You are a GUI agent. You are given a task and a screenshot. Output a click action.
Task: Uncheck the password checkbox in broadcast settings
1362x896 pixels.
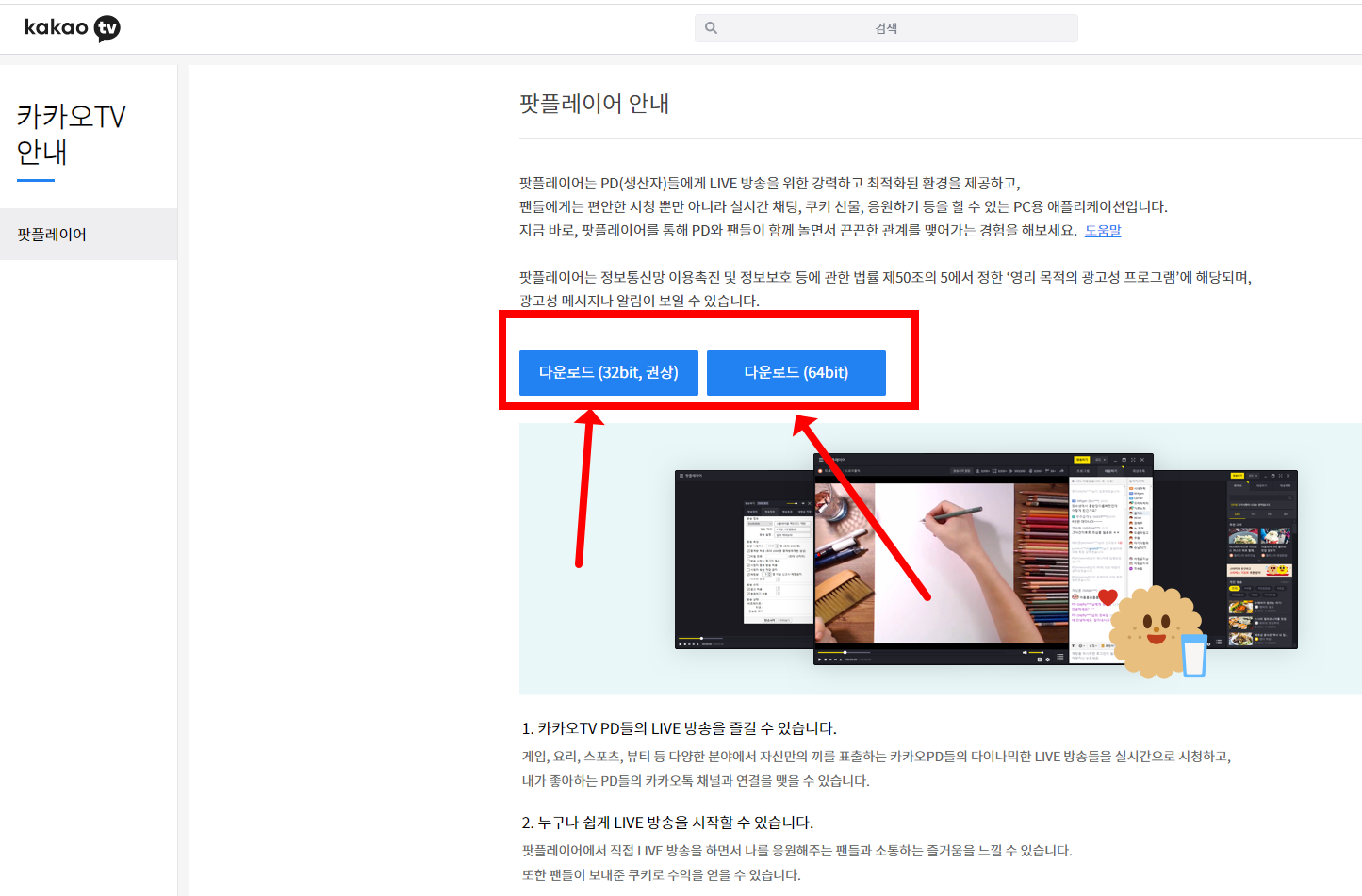747,556
